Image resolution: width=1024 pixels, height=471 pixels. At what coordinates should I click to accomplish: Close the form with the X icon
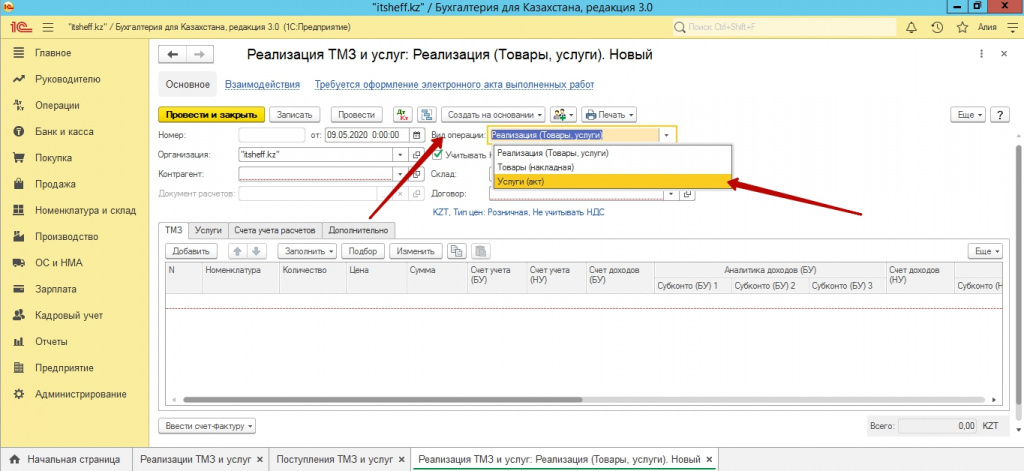(x=1004, y=55)
